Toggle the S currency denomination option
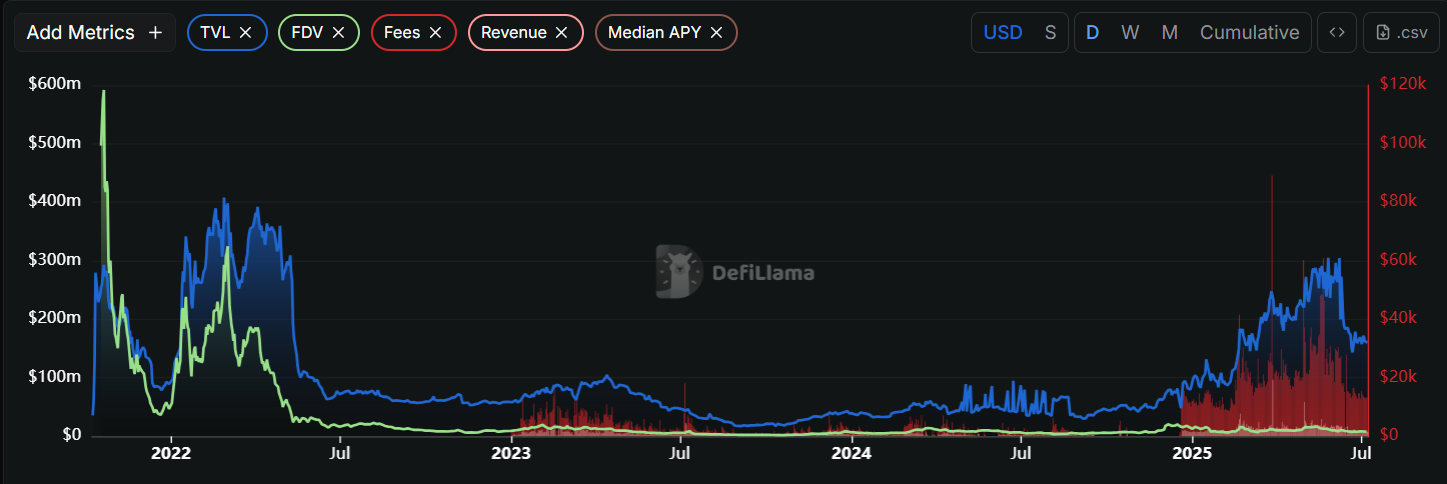Screen dimensions: 1447x484 click(1050, 33)
